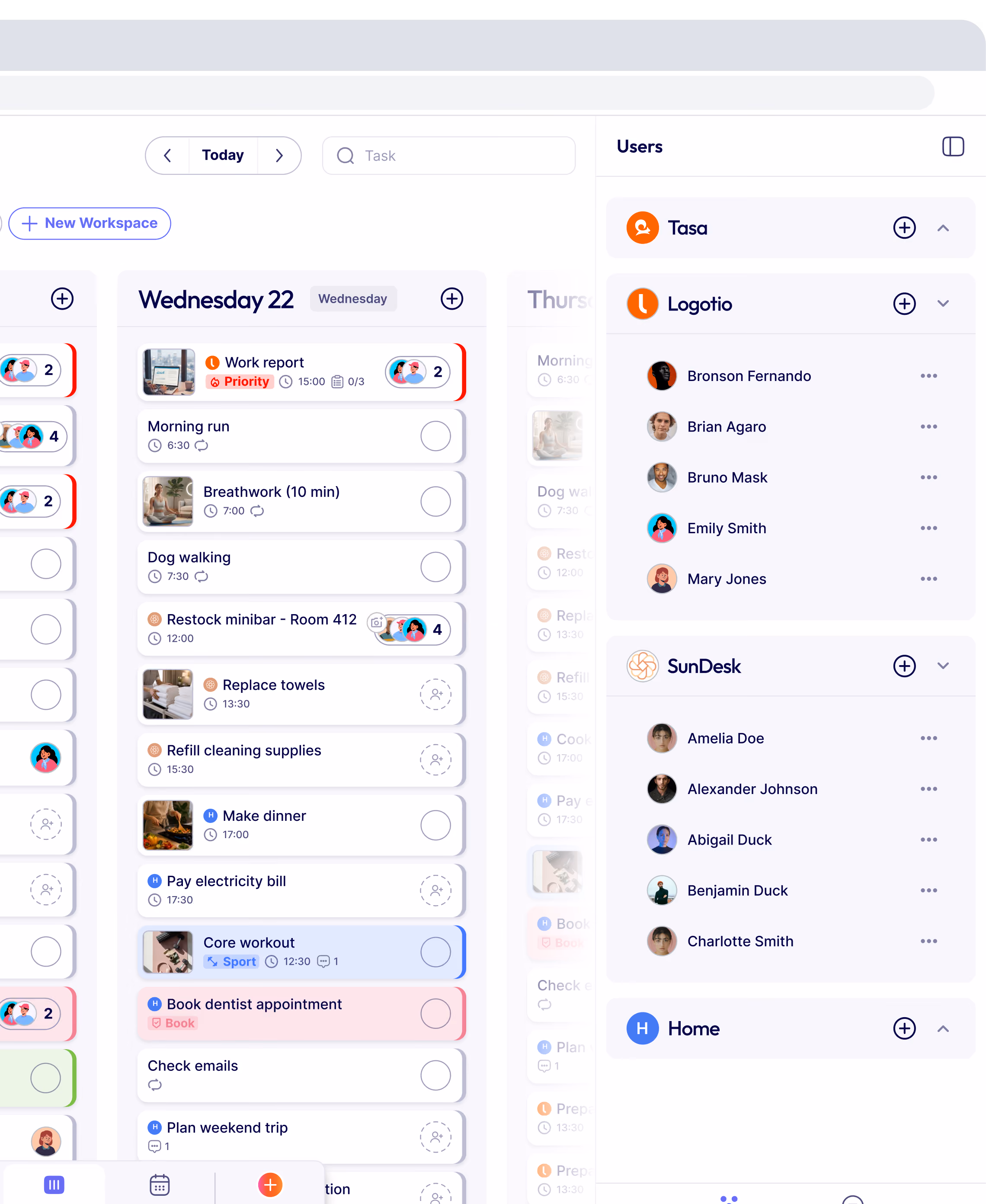The image size is (986, 1204).
Task: Expand the Tasa workspace users
Action: (x=942, y=228)
